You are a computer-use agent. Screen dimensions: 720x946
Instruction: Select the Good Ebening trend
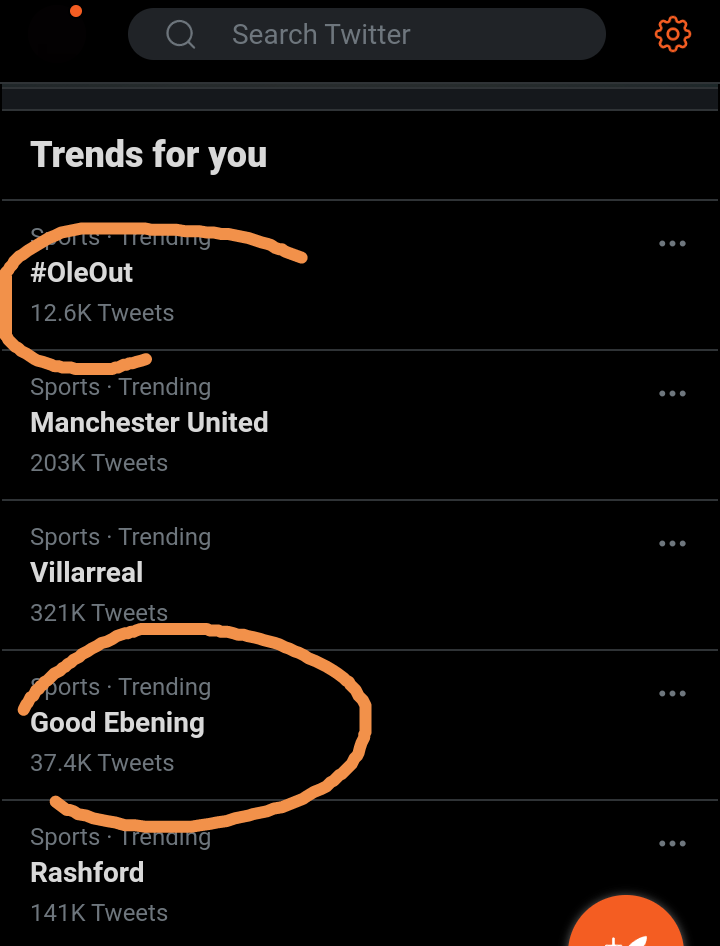tap(118, 723)
